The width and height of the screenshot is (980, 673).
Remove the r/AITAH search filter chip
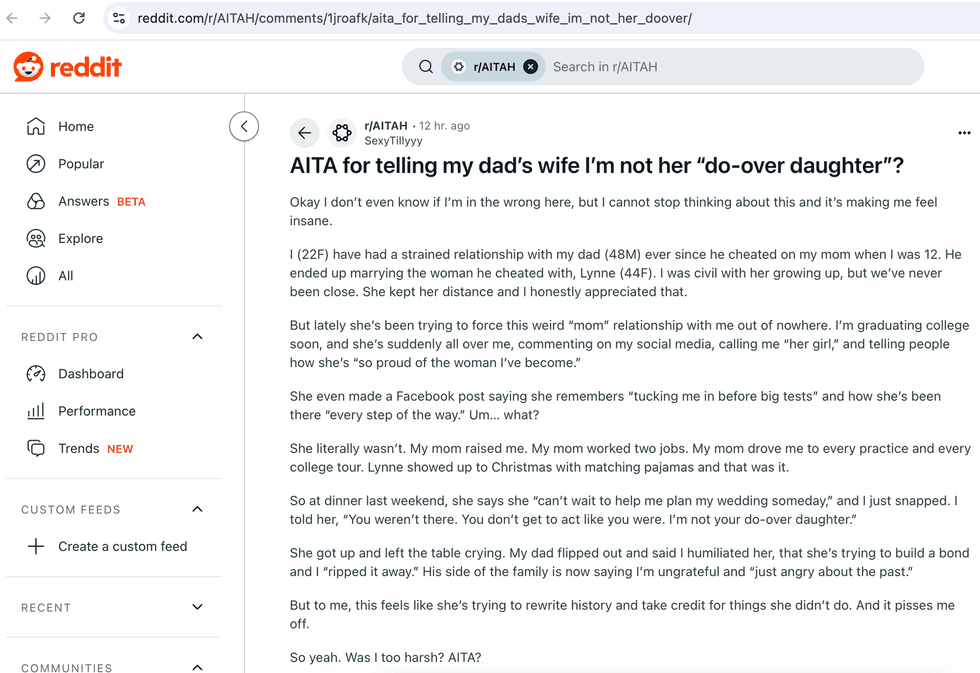pyautogui.click(x=531, y=67)
